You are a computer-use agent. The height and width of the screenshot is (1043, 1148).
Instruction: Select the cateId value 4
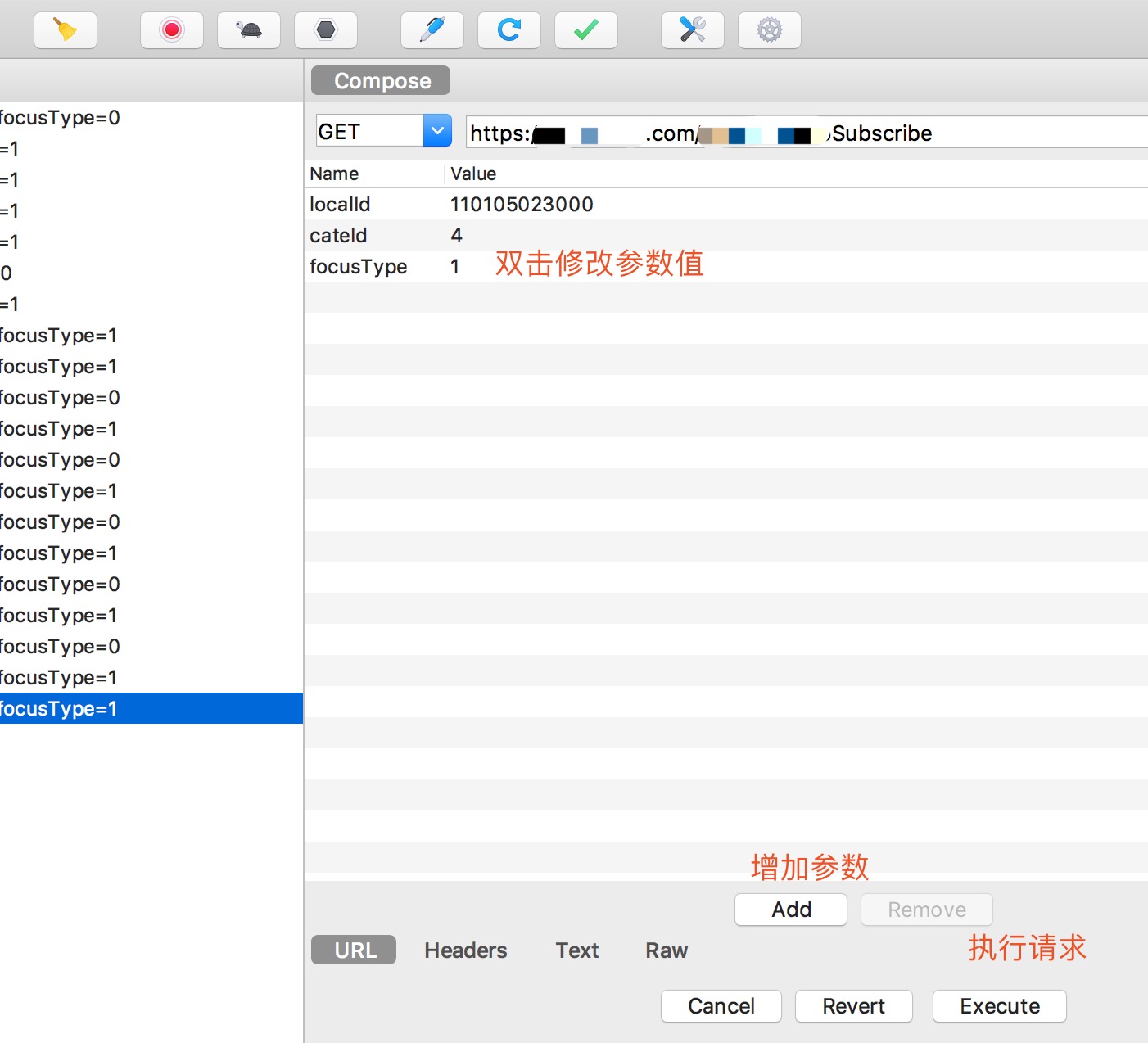(x=456, y=235)
